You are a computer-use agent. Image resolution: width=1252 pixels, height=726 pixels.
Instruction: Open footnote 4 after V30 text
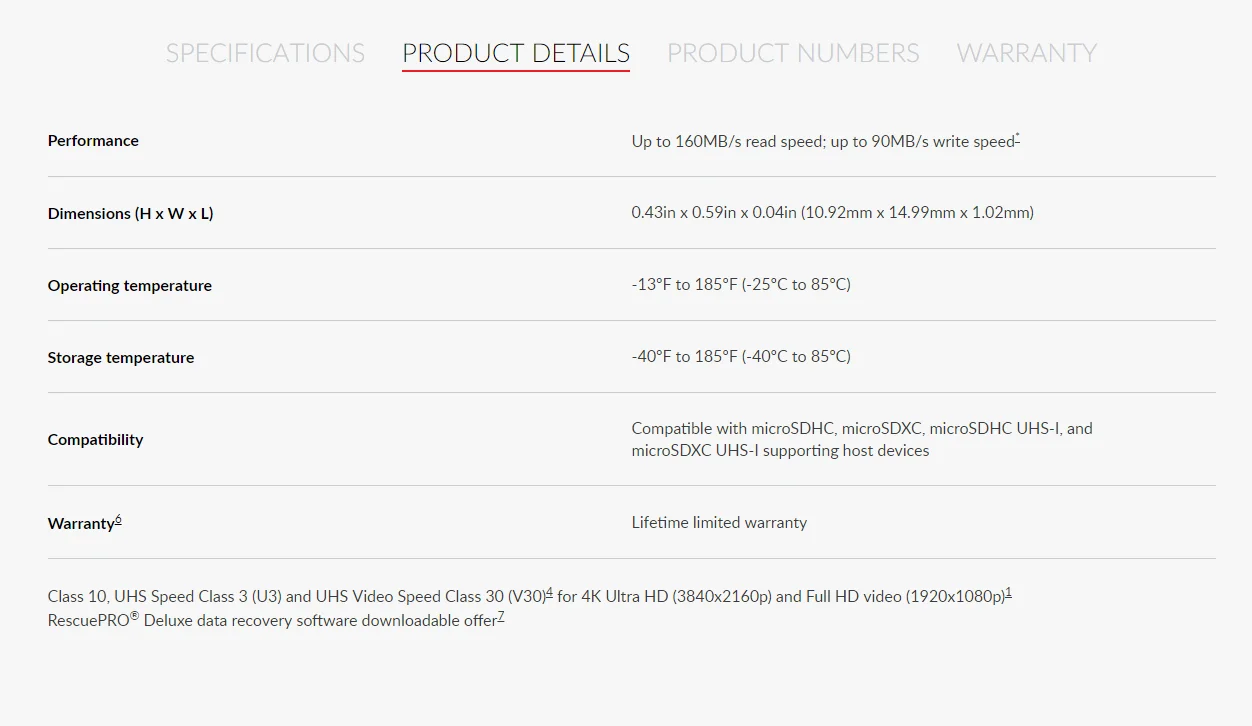tap(549, 592)
